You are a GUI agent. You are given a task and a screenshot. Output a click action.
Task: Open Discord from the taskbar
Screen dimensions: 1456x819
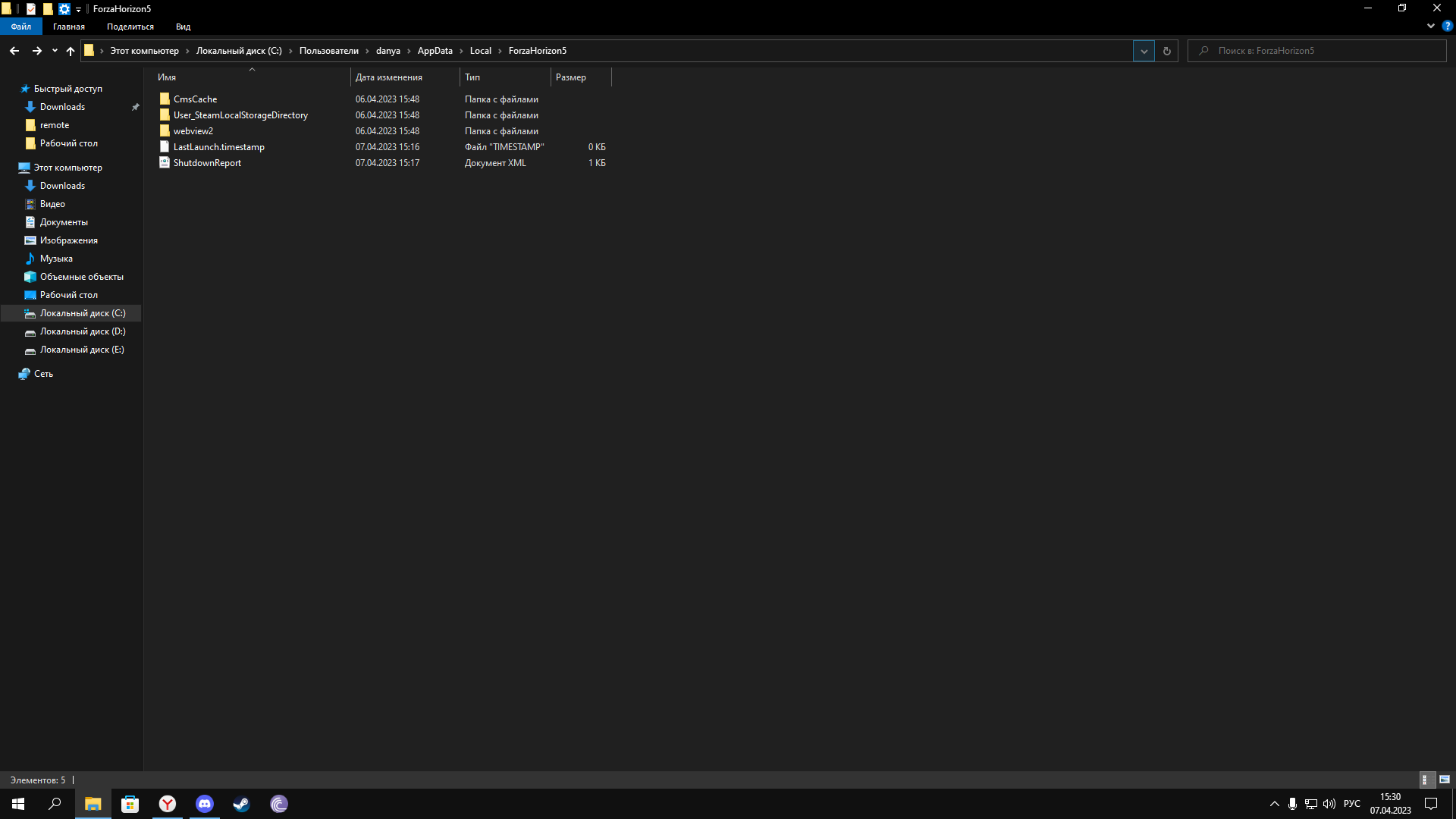pyautogui.click(x=205, y=804)
